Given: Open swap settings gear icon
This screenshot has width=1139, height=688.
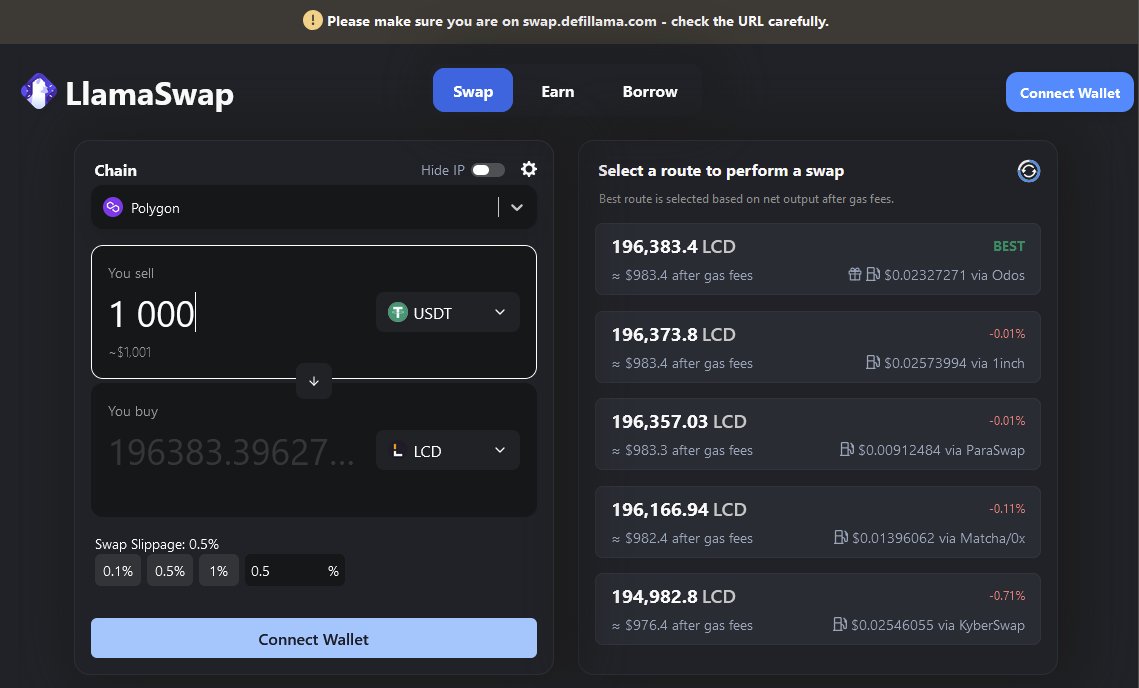Looking at the screenshot, I should pos(529,169).
